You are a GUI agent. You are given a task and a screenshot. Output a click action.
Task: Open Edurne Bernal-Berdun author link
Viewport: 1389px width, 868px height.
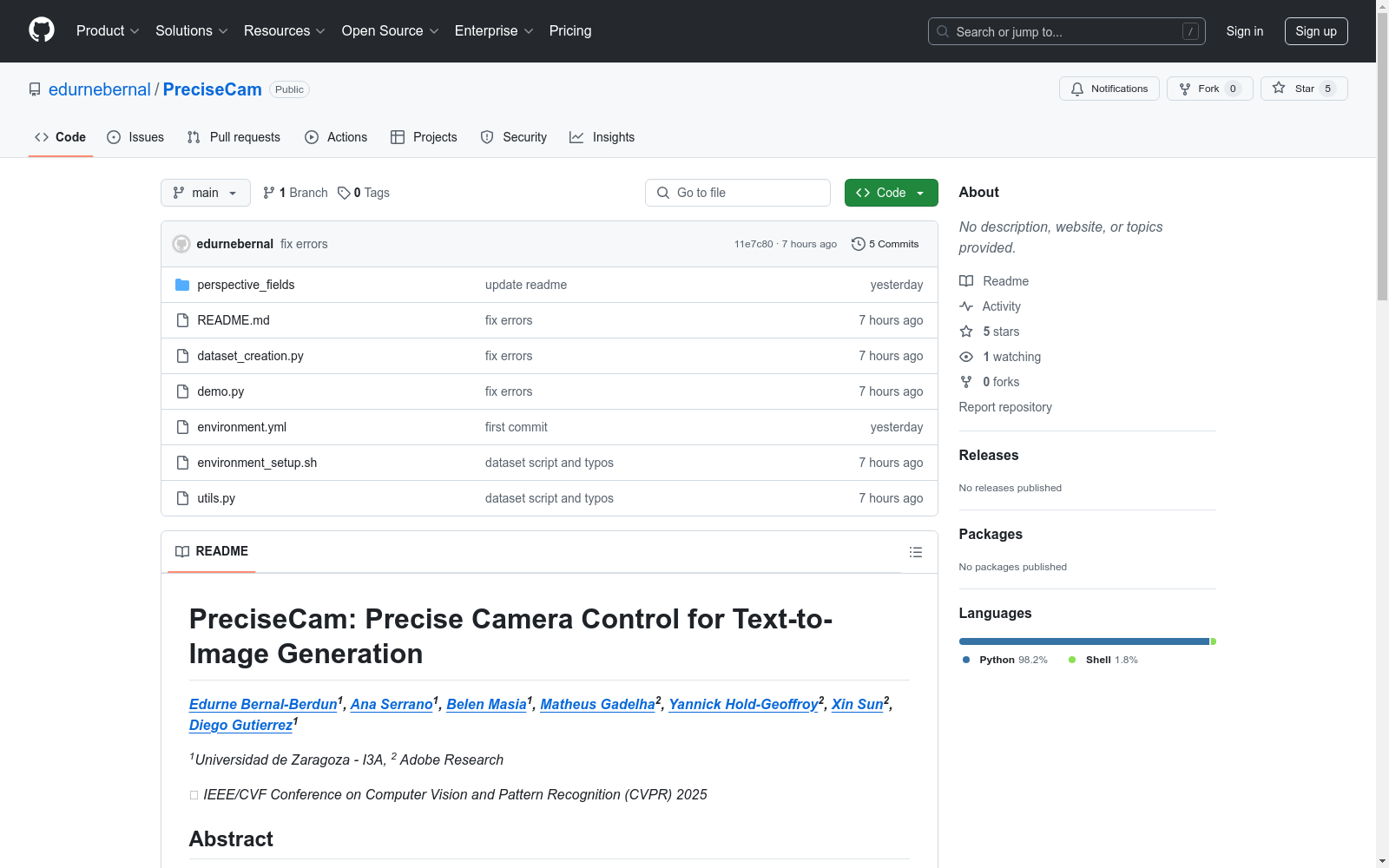pos(263,704)
